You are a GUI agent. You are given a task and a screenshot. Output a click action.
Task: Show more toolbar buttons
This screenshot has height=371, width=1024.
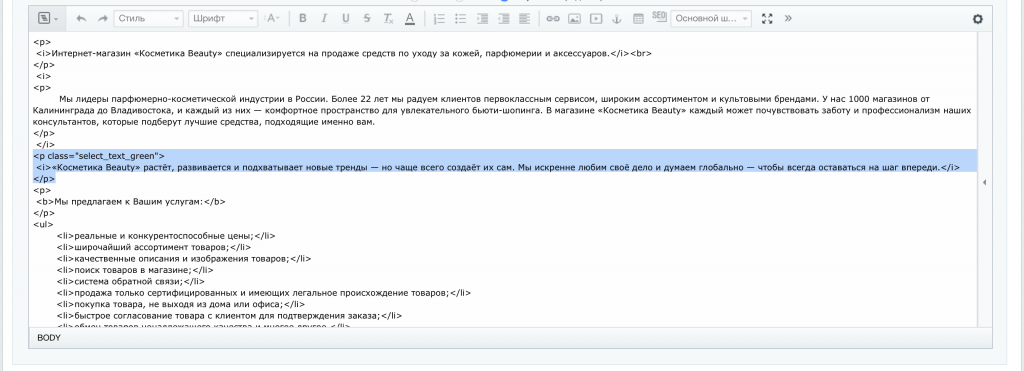pos(788,18)
